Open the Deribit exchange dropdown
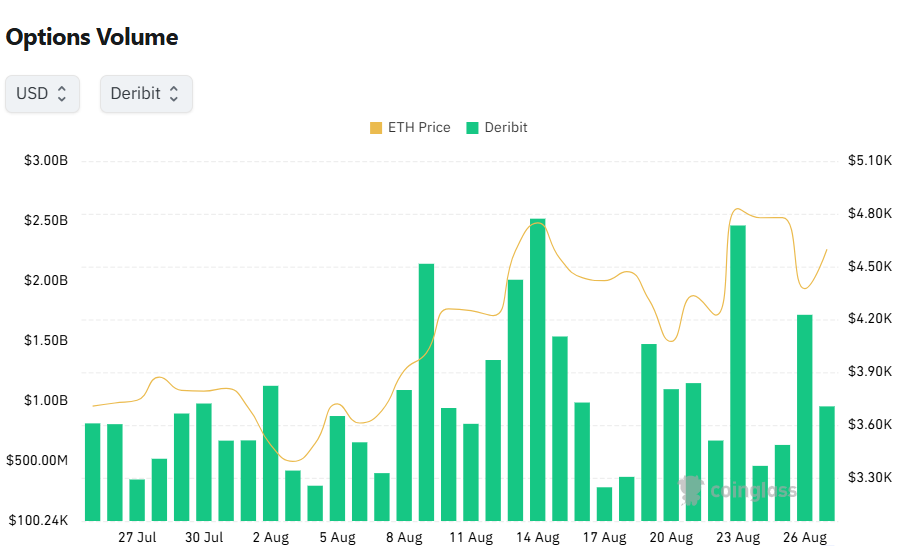The image size is (899, 546). tap(146, 93)
